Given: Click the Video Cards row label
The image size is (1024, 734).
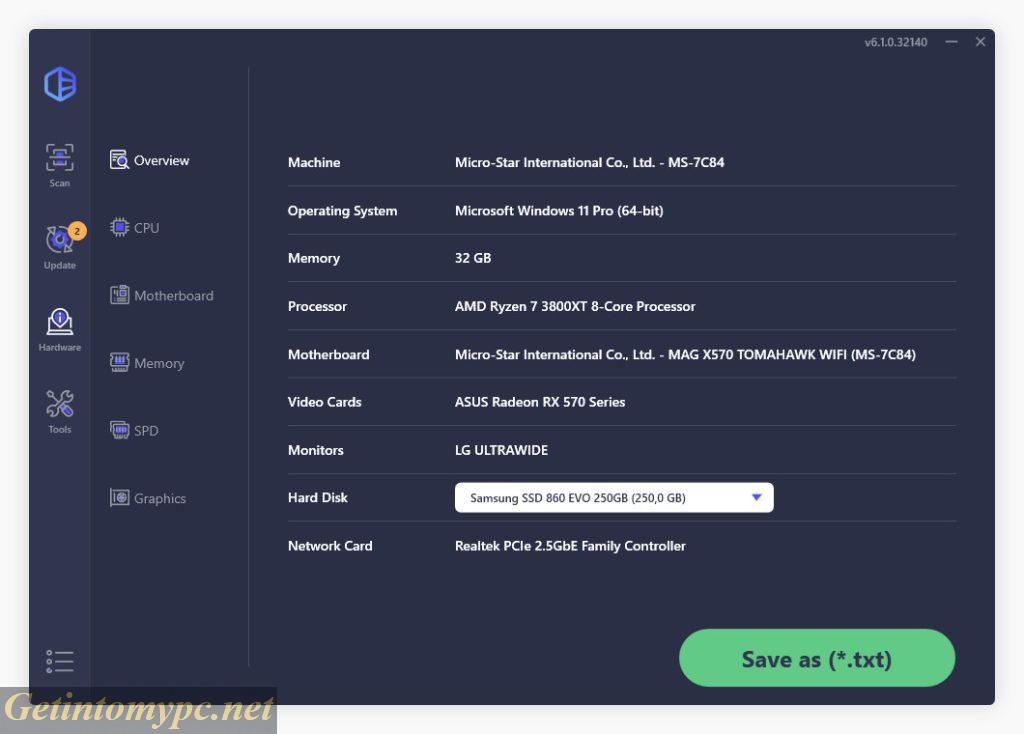Looking at the screenshot, I should click(325, 402).
